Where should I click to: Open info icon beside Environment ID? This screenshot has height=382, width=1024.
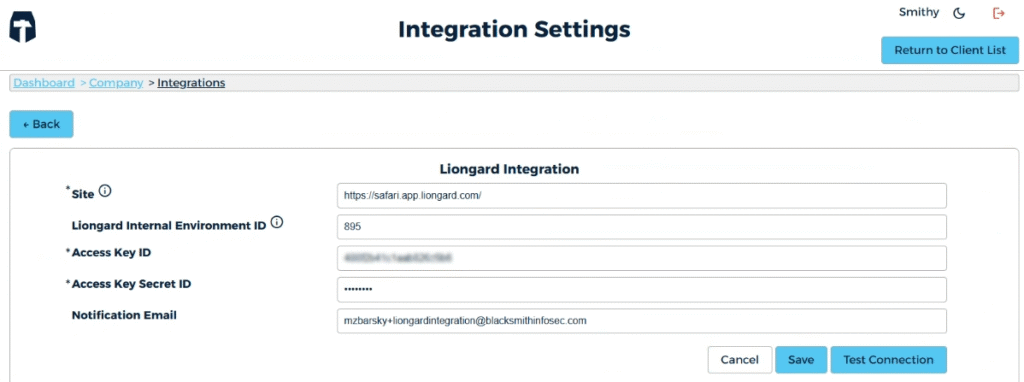[277, 223]
